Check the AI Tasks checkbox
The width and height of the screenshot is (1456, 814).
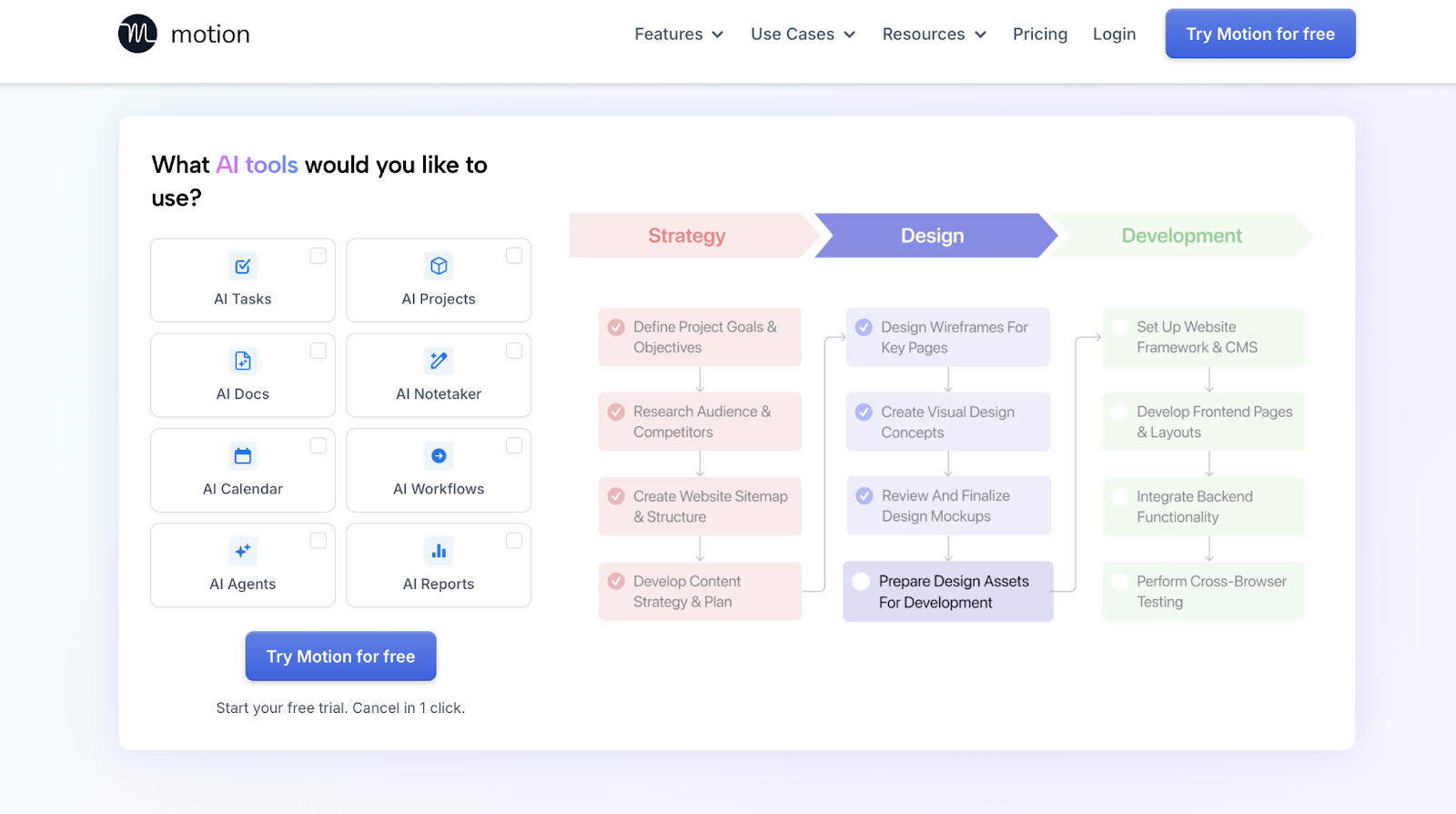(318, 256)
